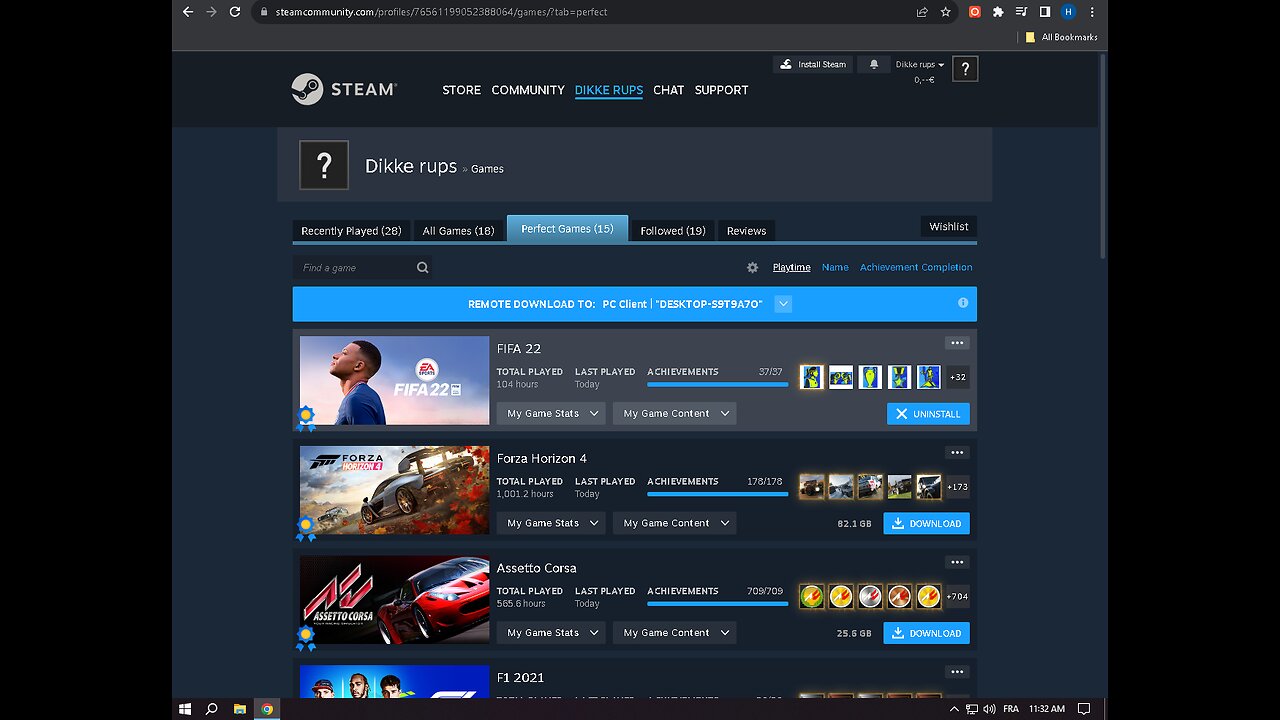This screenshot has height=720, width=1280.
Task: Bookmark this page with star icon
Action: point(946,12)
